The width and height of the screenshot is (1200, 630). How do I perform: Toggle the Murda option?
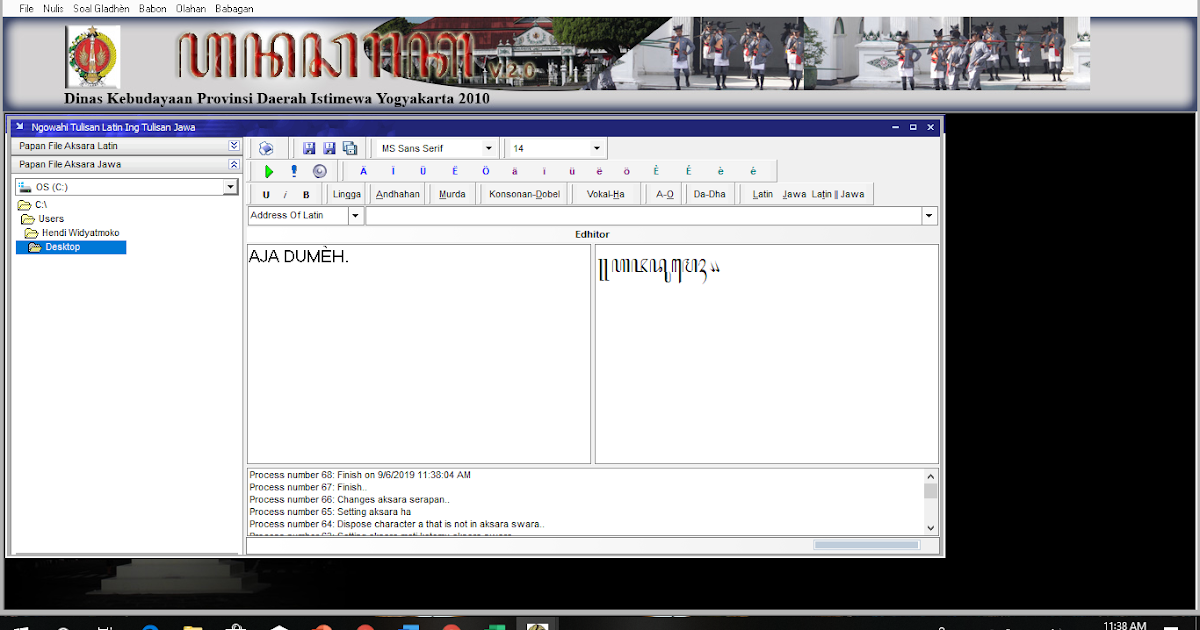coord(452,194)
